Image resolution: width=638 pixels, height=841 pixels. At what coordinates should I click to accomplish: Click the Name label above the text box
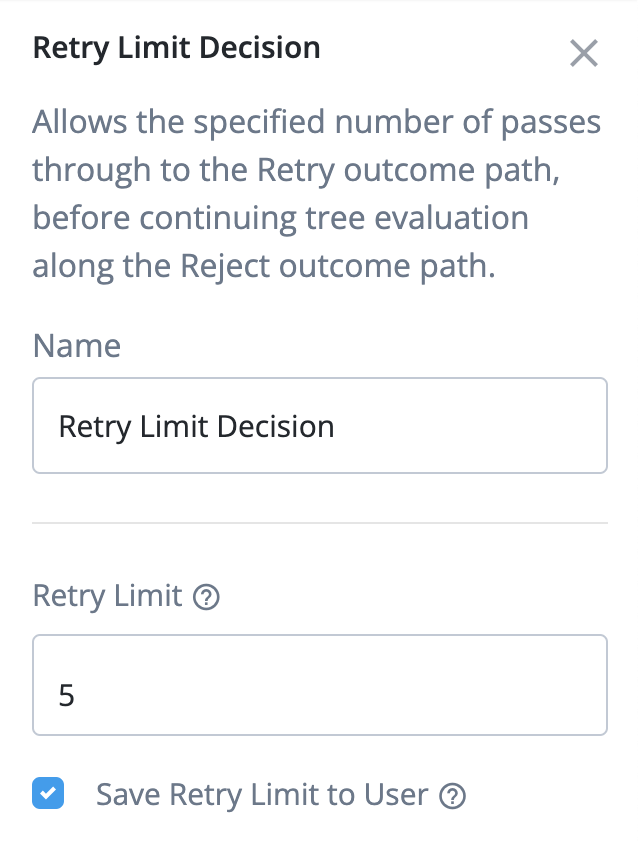[76, 345]
